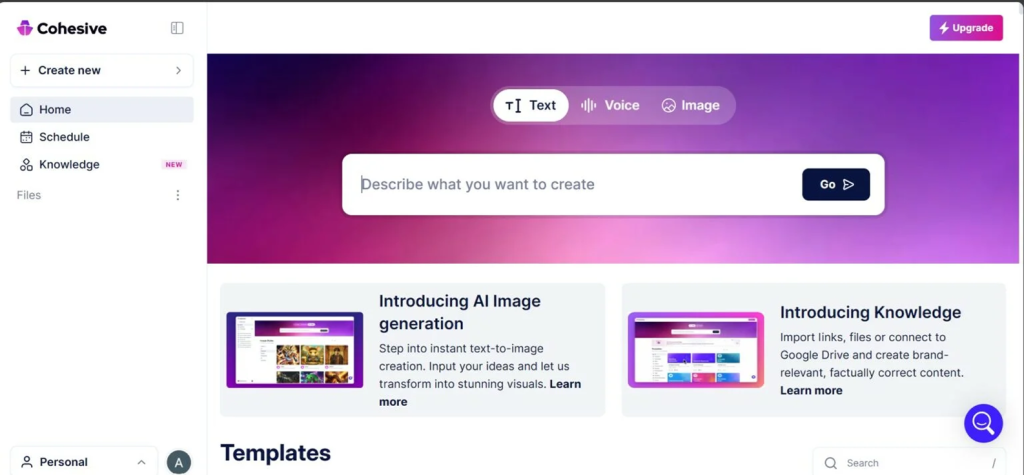This screenshot has width=1024, height=475.
Task: Open the Schedule page
Action: click(x=64, y=137)
